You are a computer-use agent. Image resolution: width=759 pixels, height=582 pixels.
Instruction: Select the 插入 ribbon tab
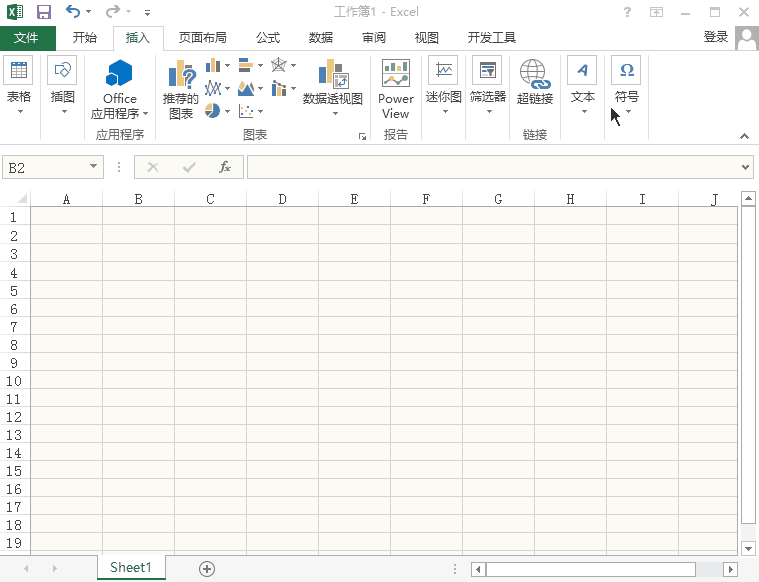tap(137, 38)
